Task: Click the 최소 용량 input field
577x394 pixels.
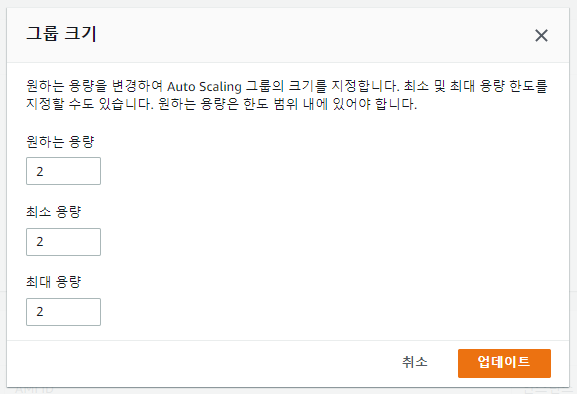Action: (63, 242)
